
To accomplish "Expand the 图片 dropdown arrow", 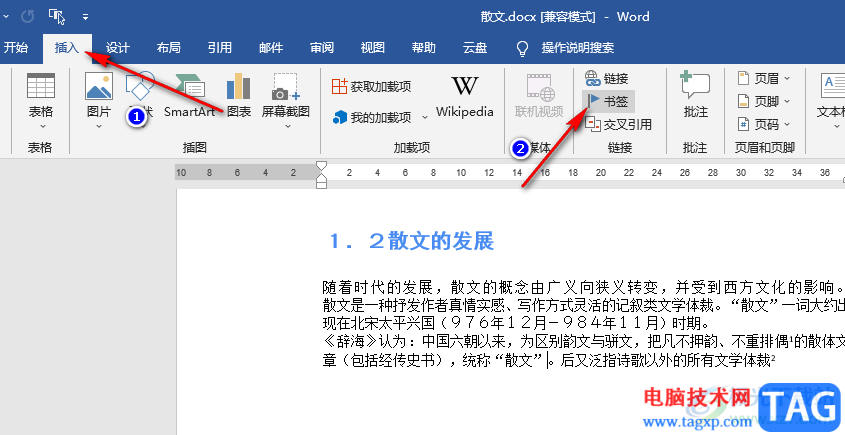I will [99, 127].
